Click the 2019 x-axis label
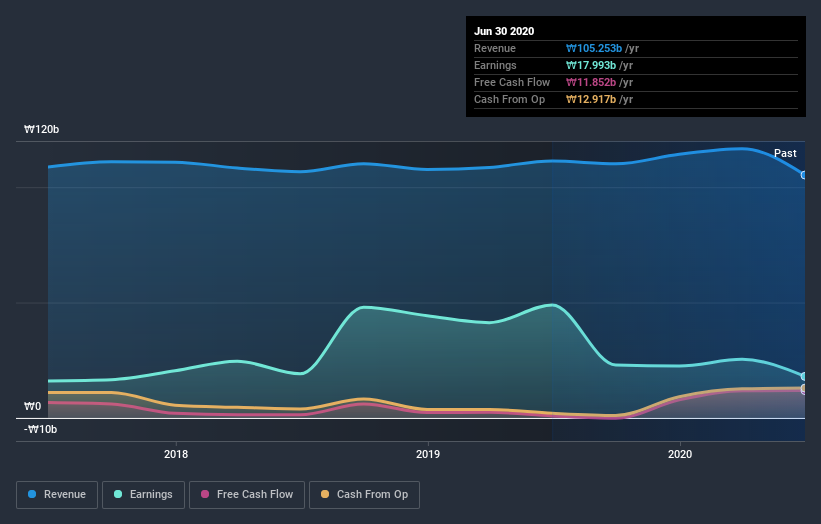The width and height of the screenshot is (821, 524). point(428,454)
